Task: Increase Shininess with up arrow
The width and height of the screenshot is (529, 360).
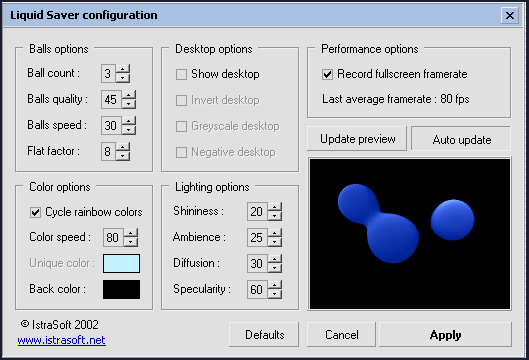Action: click(275, 207)
